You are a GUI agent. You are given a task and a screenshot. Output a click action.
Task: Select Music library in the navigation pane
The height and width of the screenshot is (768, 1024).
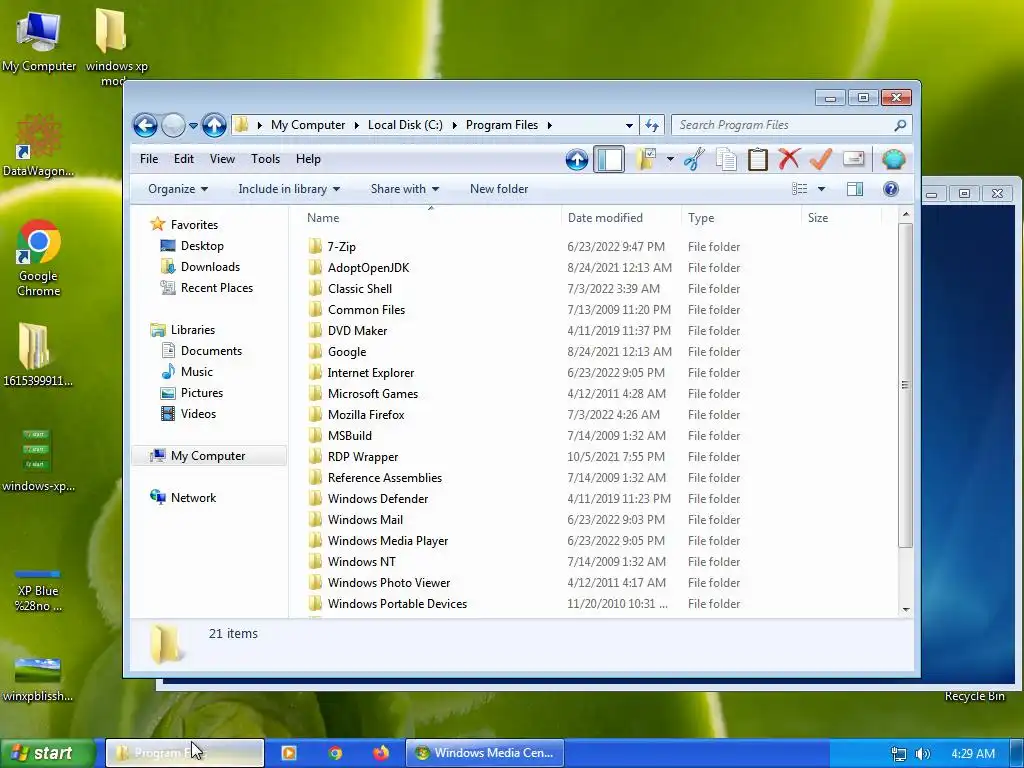tap(197, 372)
